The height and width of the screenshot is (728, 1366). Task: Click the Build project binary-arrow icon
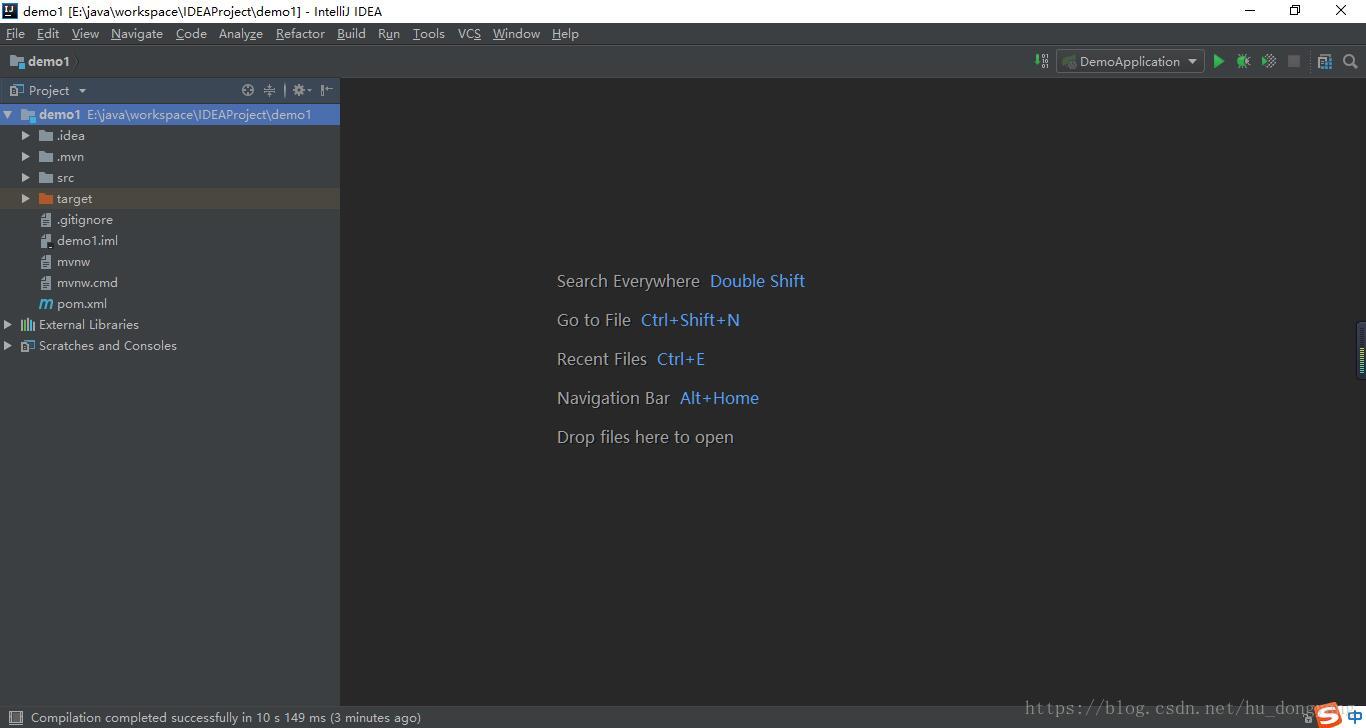coord(1042,61)
